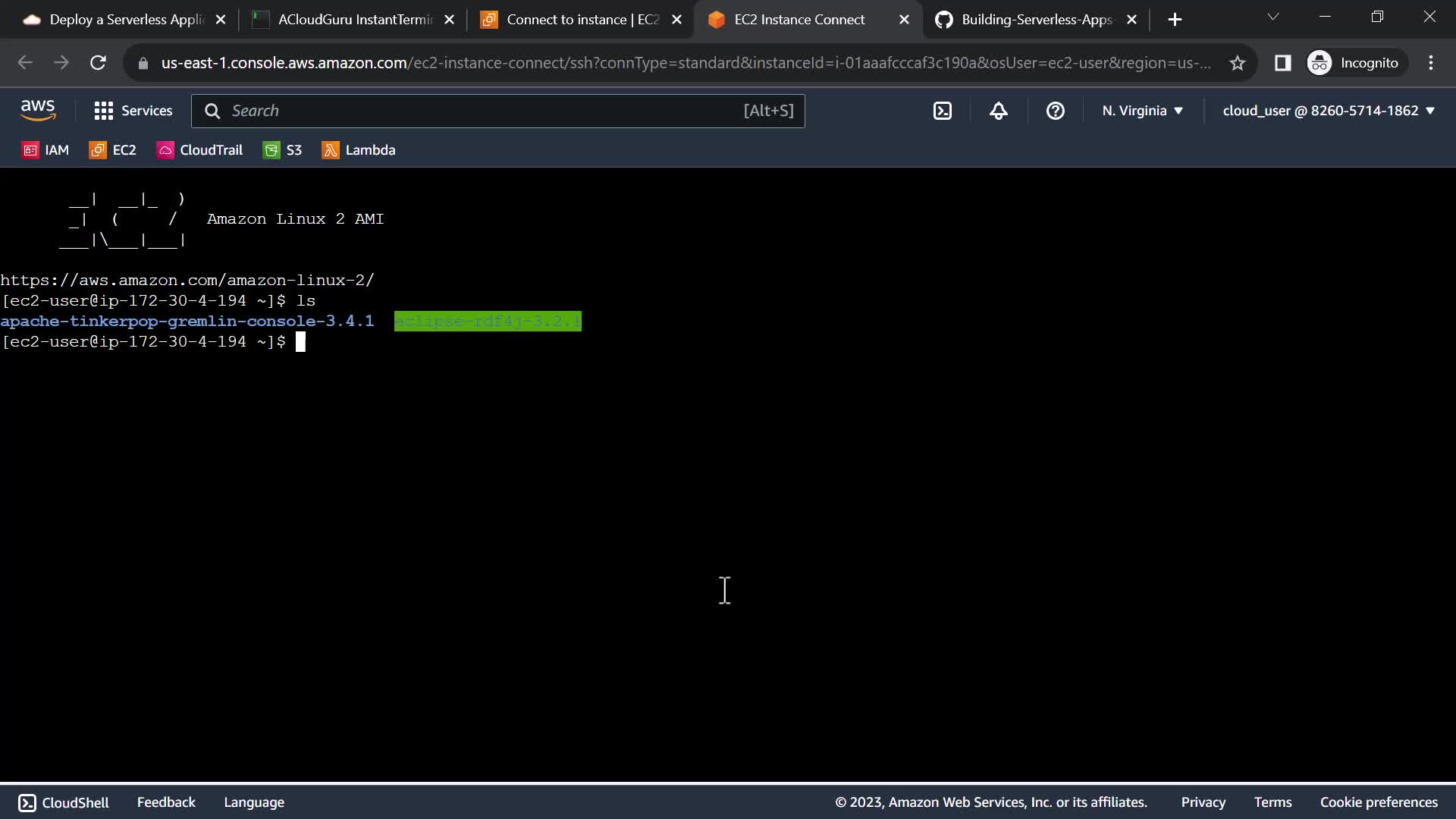Open the AWS CloudShell icon in header
Viewport: 1456px width, 819px height.
[x=942, y=111]
